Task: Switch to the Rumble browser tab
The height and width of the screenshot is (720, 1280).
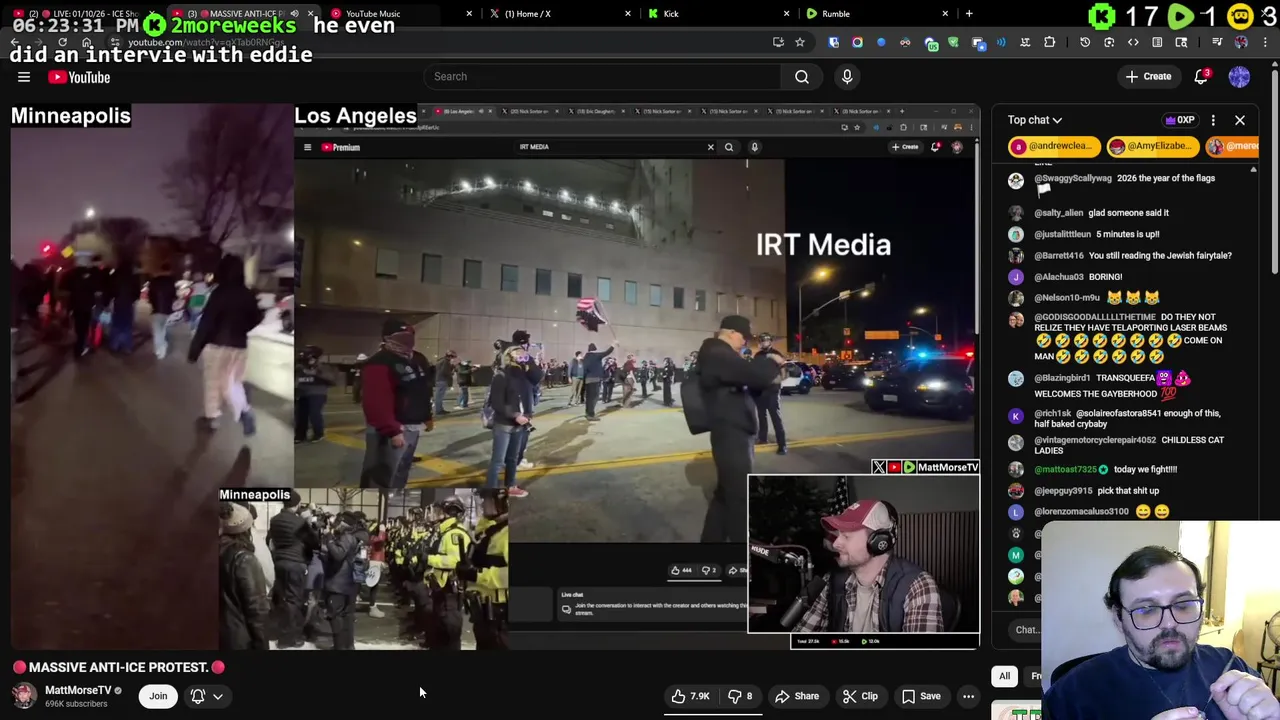Action: pos(836,14)
